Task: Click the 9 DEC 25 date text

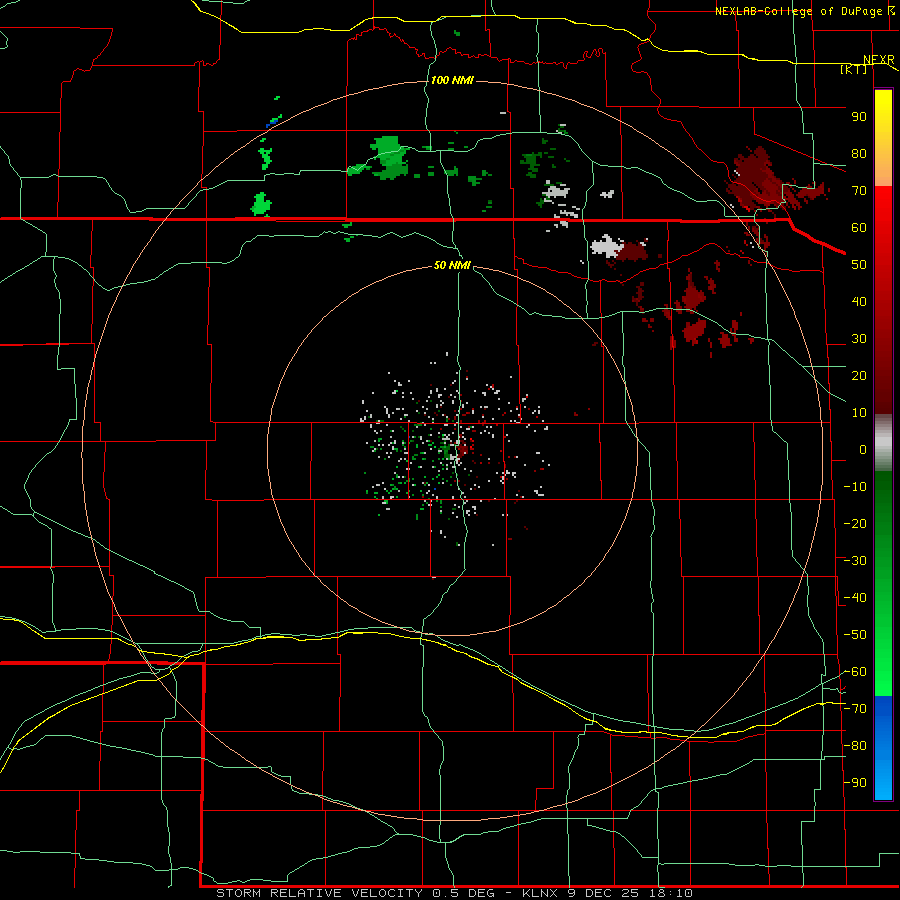Action: click(605, 893)
